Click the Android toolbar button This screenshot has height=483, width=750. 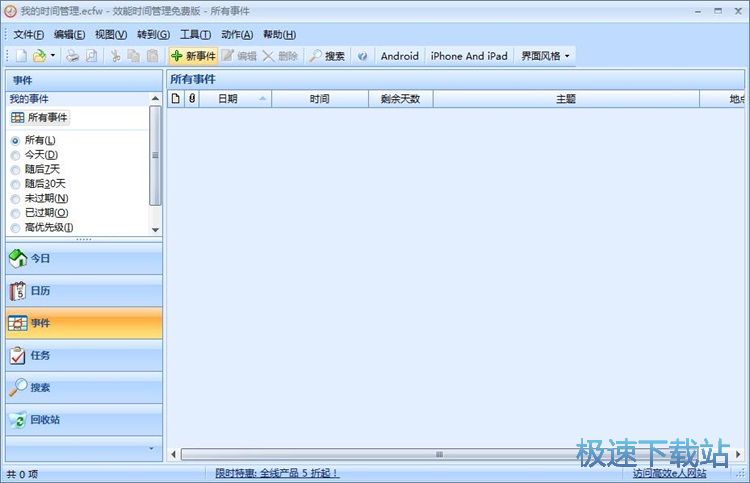[399, 56]
